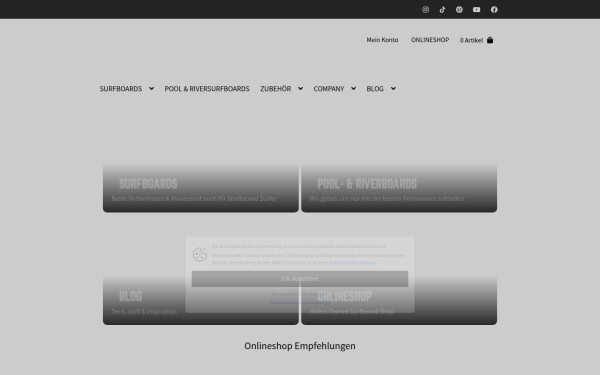This screenshot has width=600, height=375.
Task: Expand the BLOG dropdown chevron
Action: pyautogui.click(x=393, y=88)
